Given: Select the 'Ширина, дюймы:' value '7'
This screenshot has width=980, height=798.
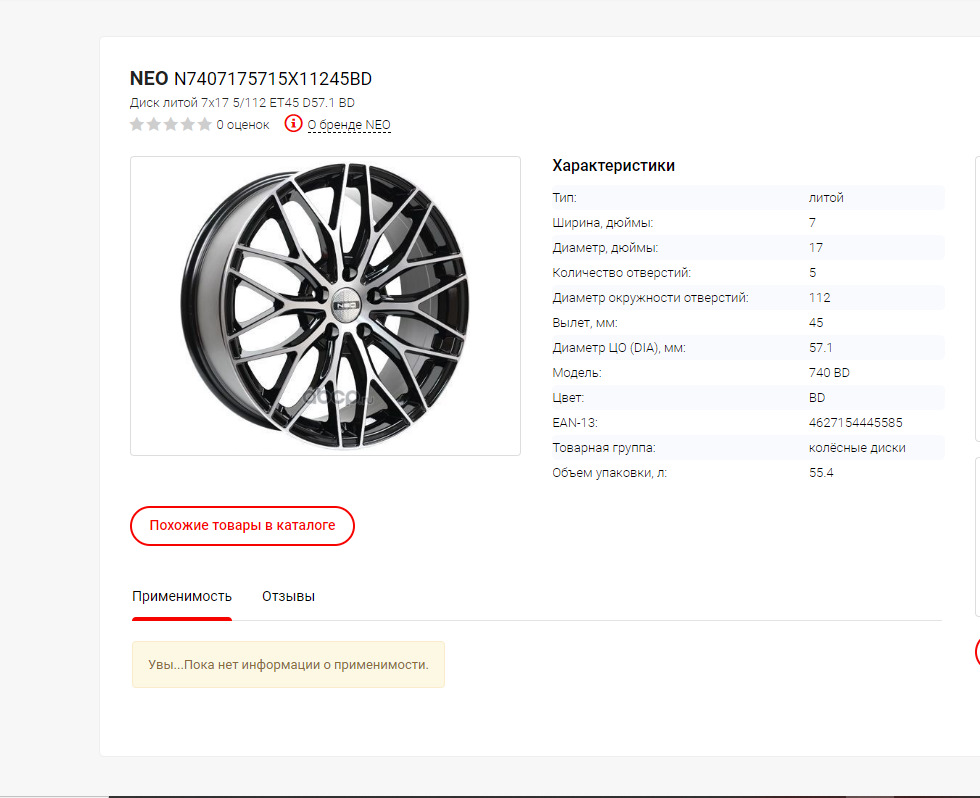Looking at the screenshot, I should tap(812, 222).
